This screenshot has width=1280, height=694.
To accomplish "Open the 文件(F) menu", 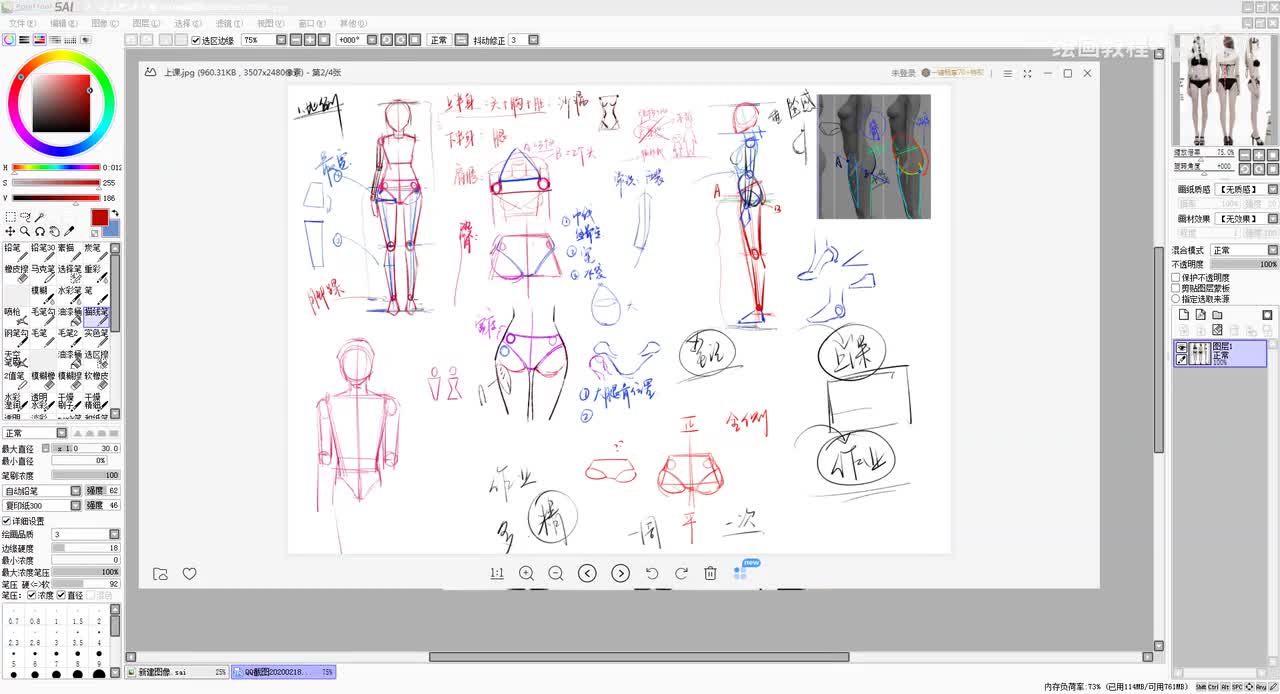I will coord(22,23).
